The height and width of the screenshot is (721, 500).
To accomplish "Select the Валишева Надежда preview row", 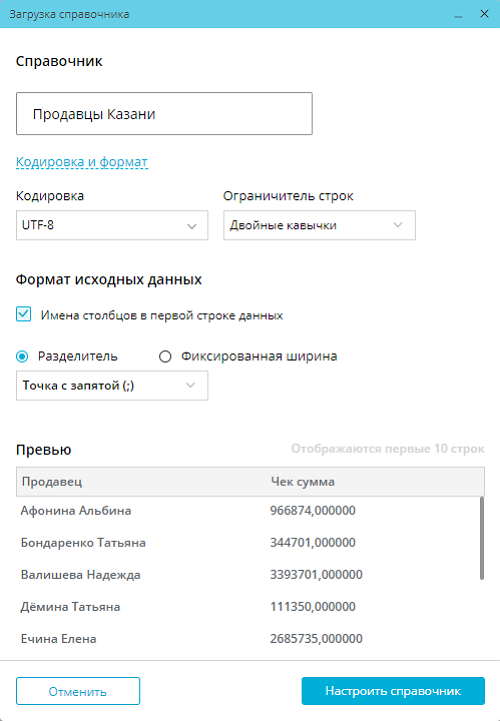I will [x=247, y=575].
